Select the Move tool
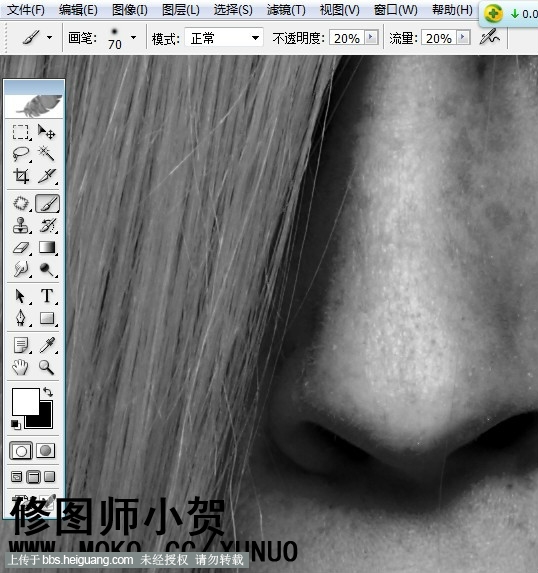Screen dimensions: 538x573 point(47,132)
